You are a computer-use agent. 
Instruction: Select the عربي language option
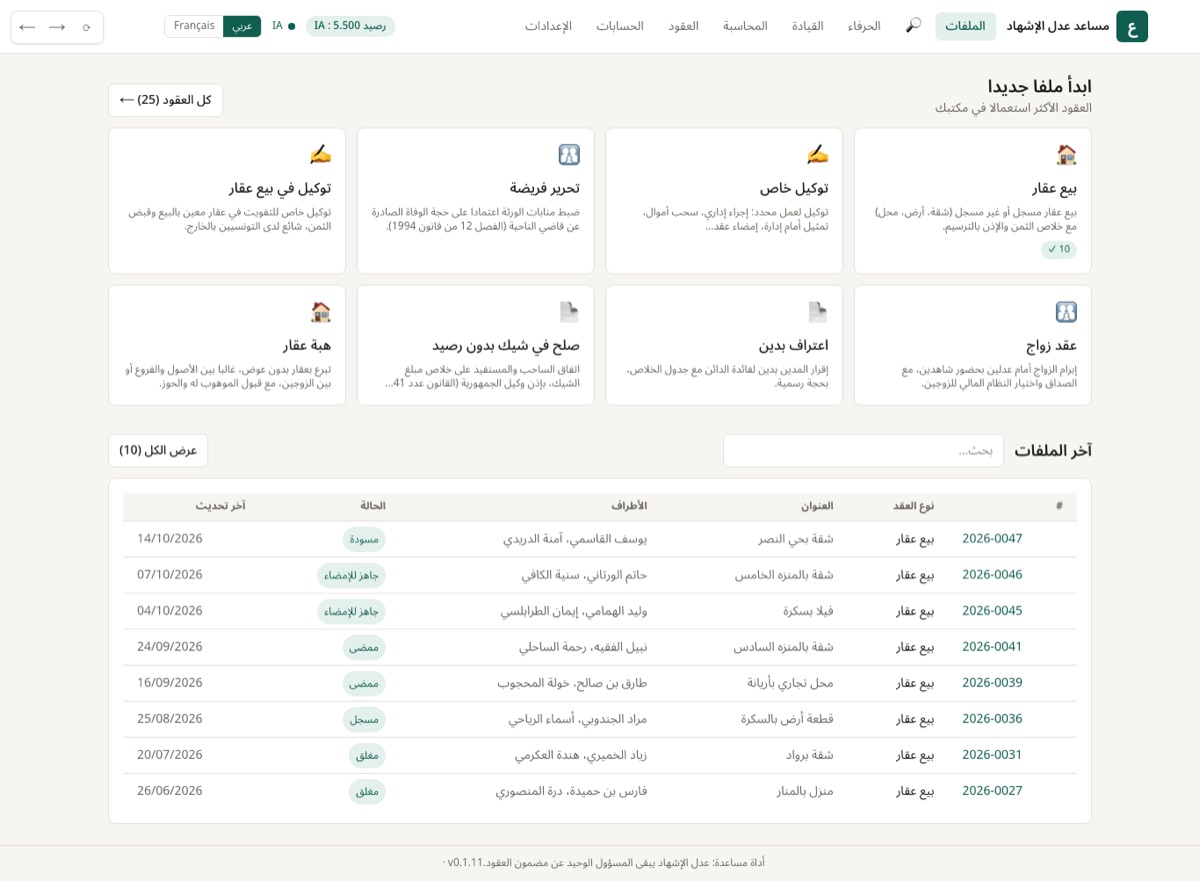242,26
